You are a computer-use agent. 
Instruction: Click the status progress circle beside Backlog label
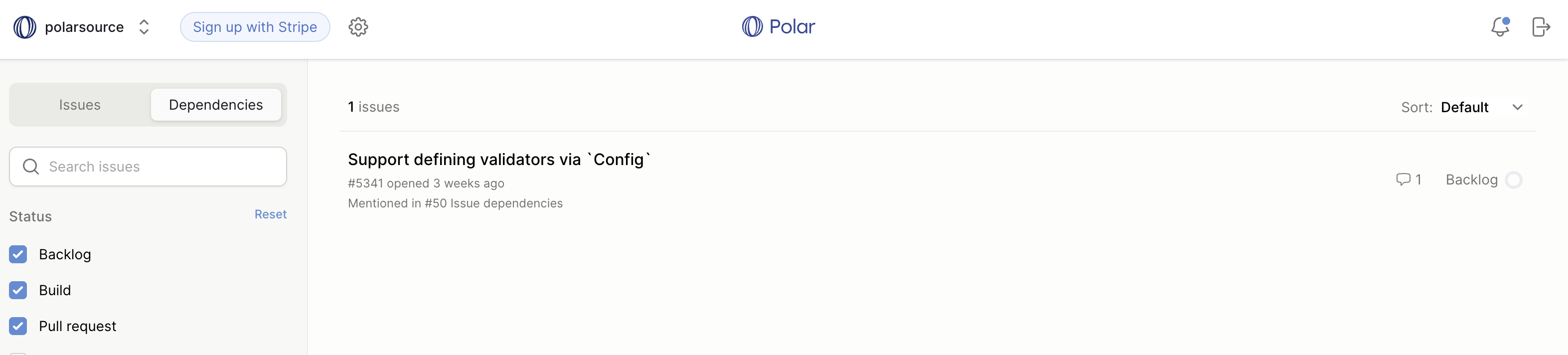(x=1514, y=179)
